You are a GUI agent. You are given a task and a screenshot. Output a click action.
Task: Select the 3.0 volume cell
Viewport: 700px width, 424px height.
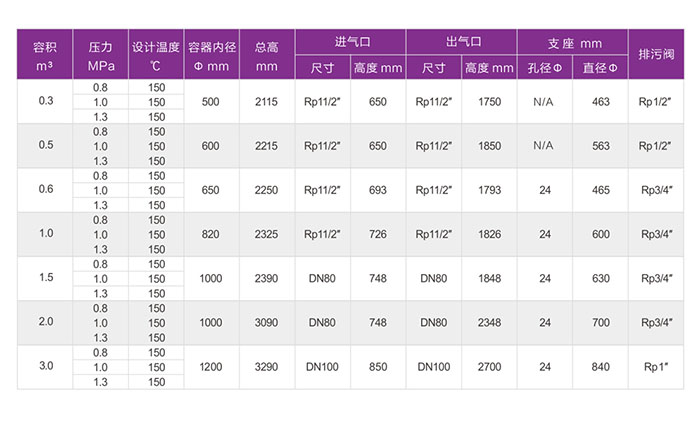point(46,366)
